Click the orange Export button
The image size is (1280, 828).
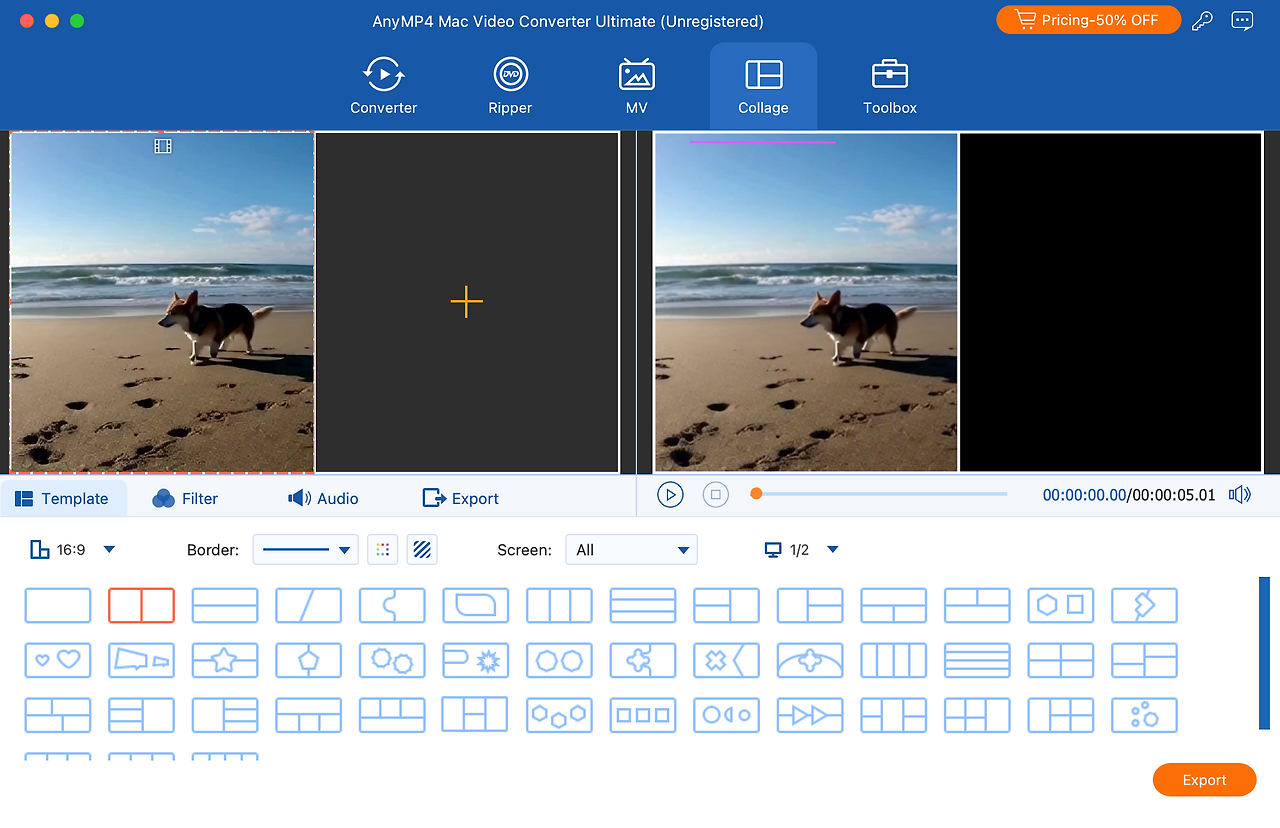(x=1204, y=780)
